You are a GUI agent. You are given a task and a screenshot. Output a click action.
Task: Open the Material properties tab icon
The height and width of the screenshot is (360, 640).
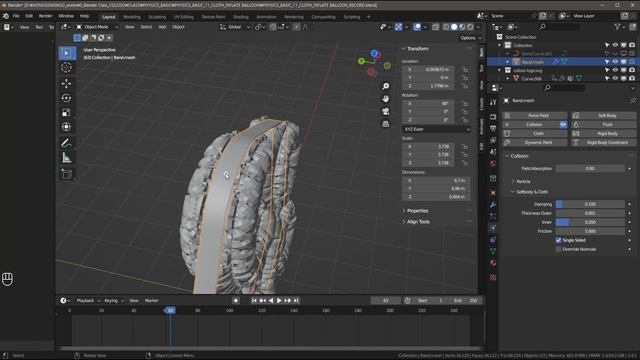point(493,263)
